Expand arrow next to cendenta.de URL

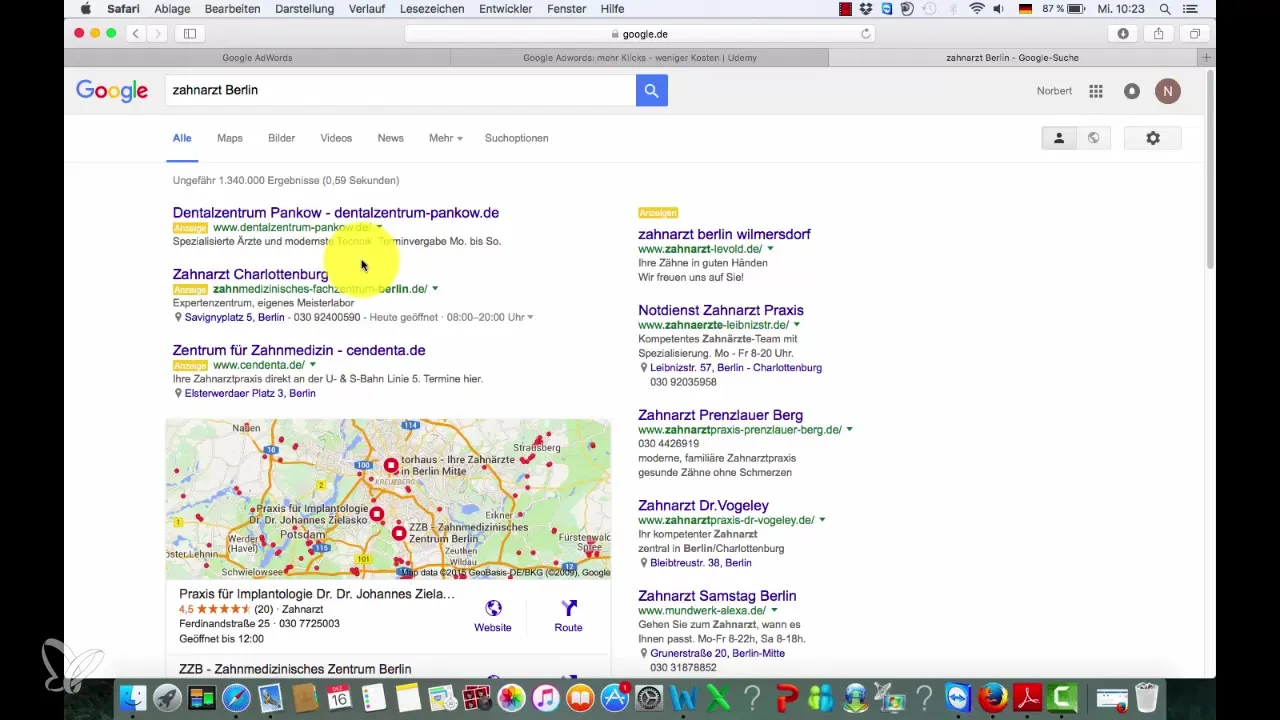[313, 365]
